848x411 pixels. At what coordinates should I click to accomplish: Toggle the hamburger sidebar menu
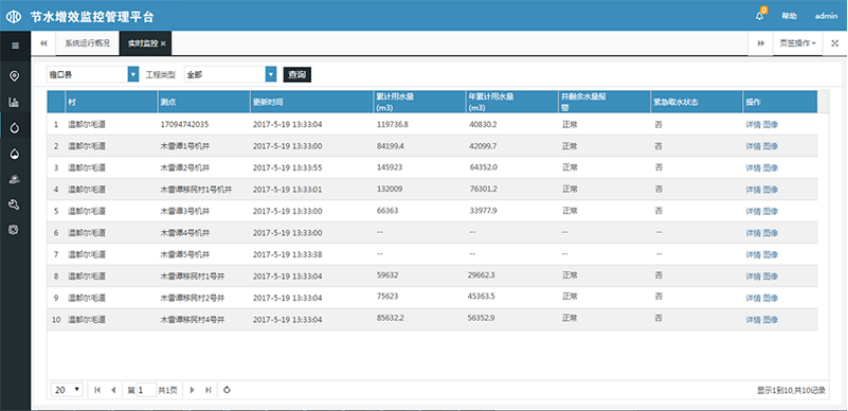[x=14, y=45]
